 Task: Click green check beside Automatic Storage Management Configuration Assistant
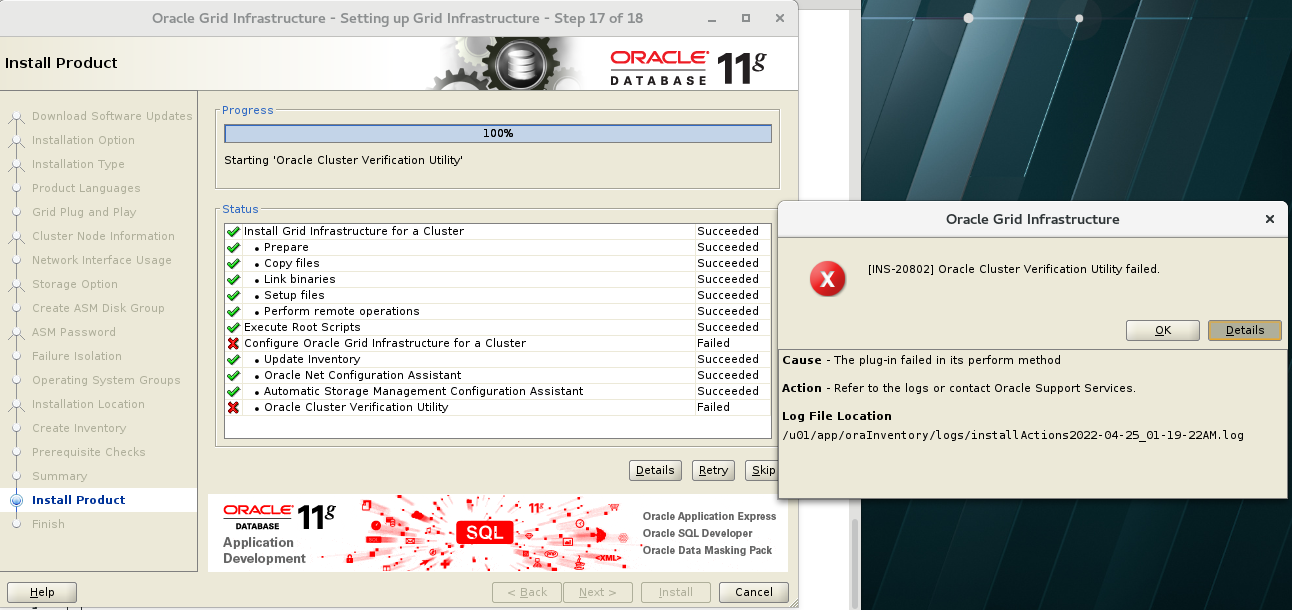coord(233,391)
